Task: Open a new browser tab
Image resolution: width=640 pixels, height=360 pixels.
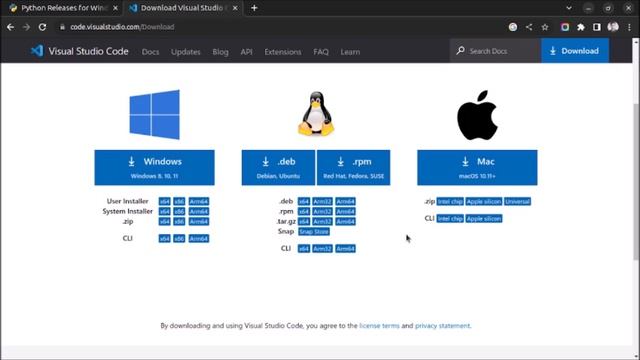Action: pos(254,8)
